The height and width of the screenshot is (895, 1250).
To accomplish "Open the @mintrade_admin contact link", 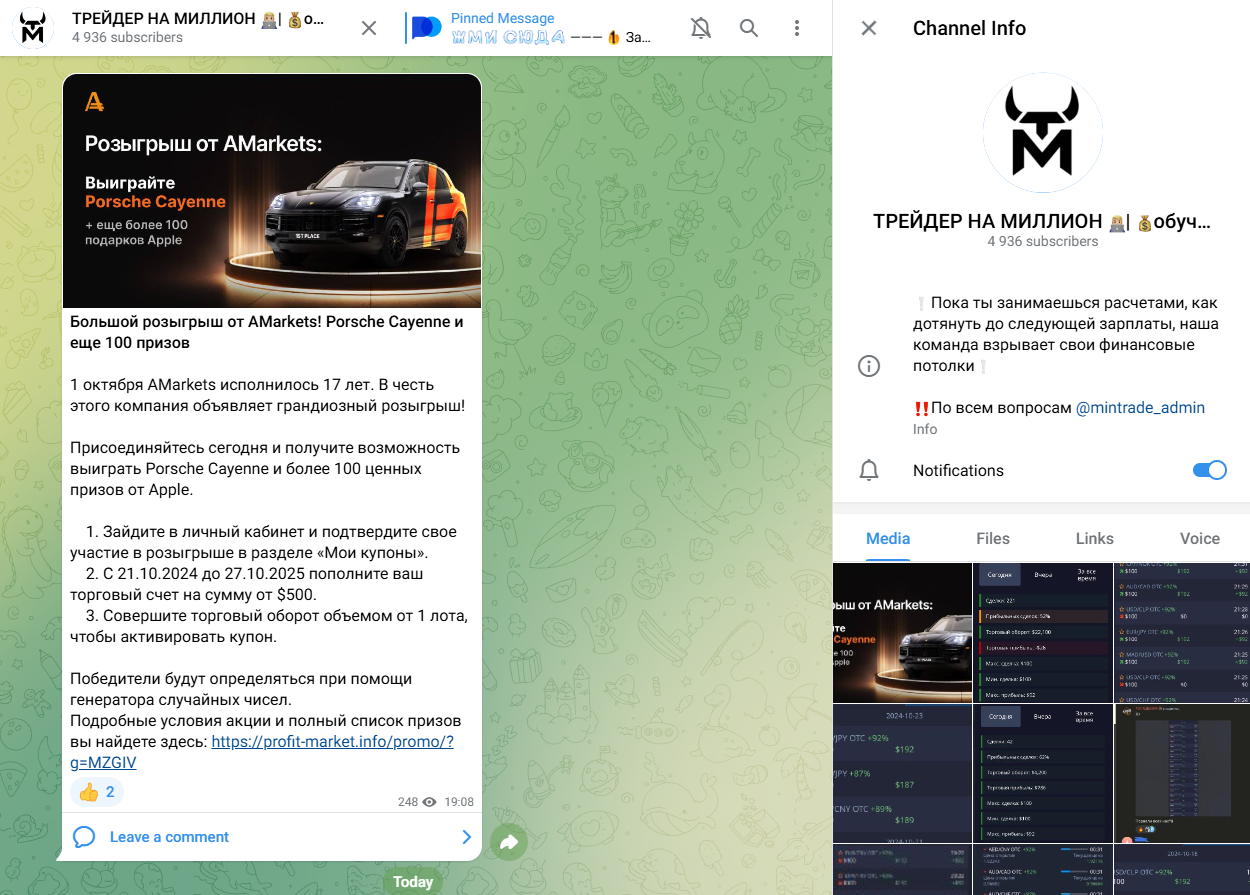I will (1140, 408).
